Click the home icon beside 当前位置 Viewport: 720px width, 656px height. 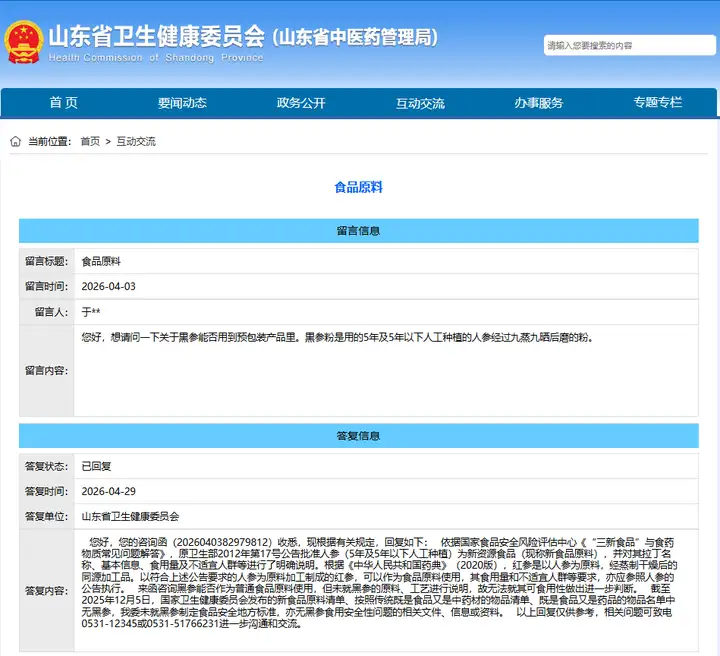[16, 141]
